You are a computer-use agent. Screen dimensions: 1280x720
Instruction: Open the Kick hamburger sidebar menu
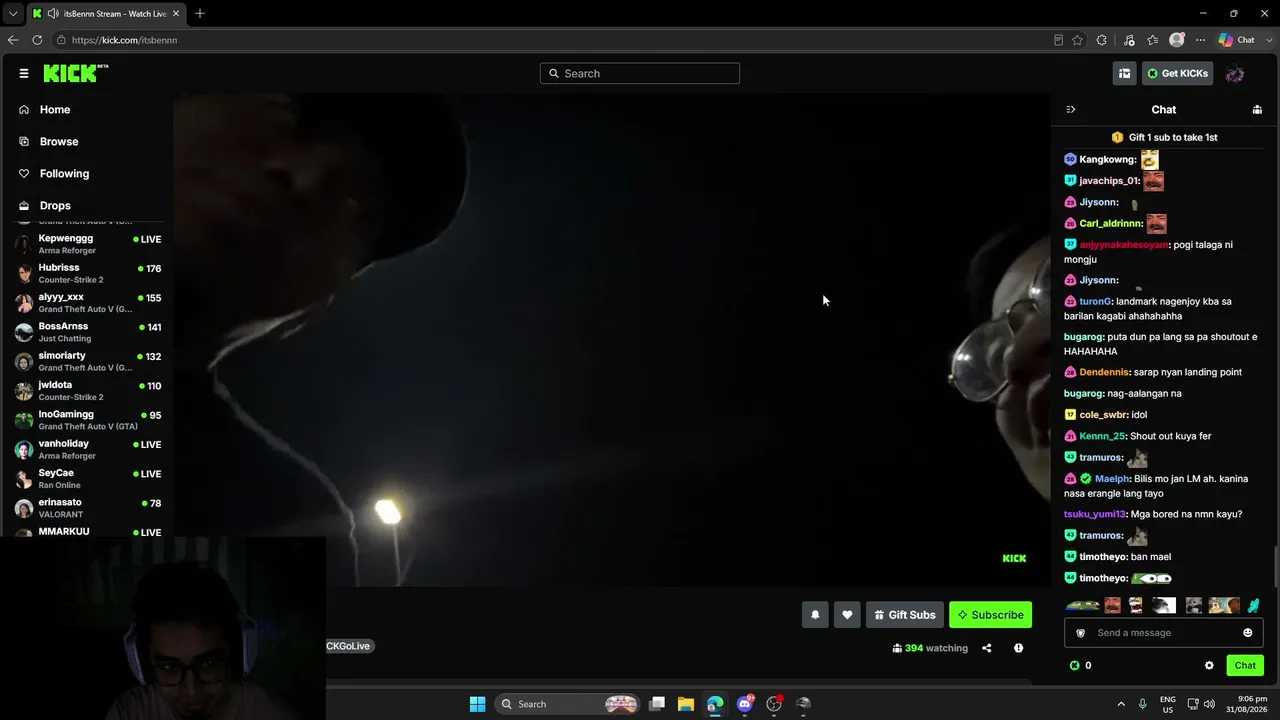tap(24, 73)
